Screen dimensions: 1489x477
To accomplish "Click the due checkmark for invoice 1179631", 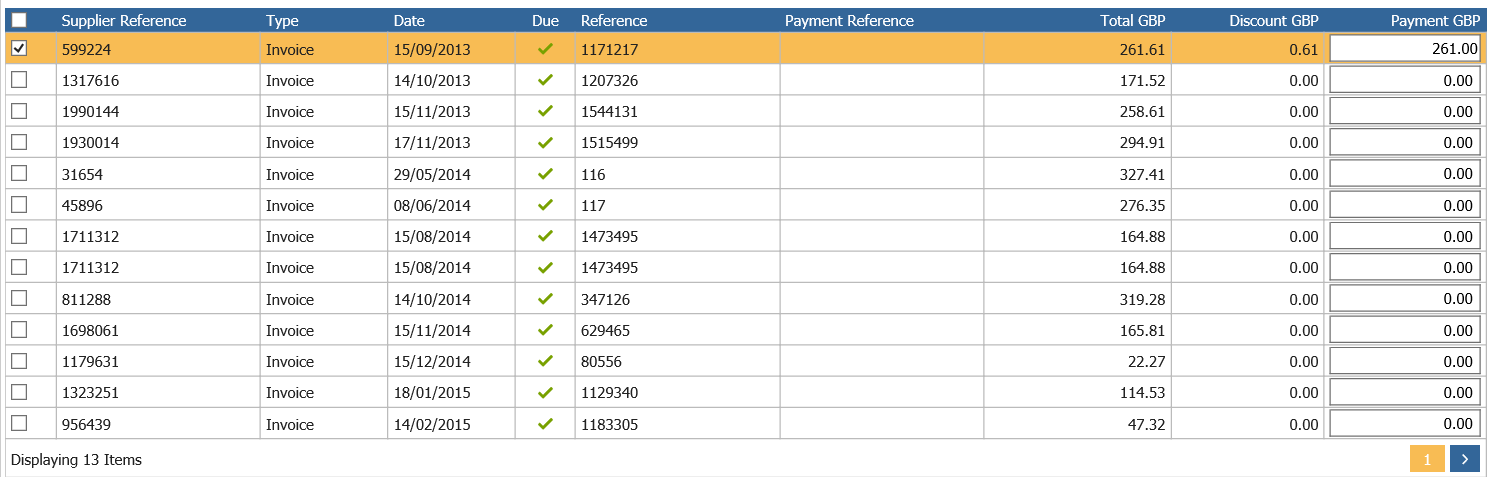I will (545, 361).
